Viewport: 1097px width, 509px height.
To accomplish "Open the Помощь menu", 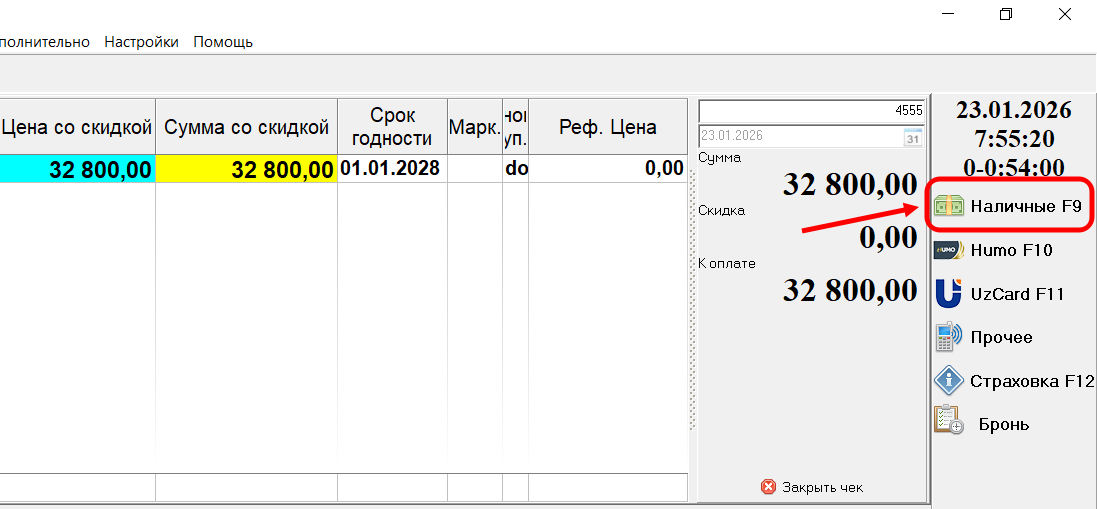I will [222, 42].
